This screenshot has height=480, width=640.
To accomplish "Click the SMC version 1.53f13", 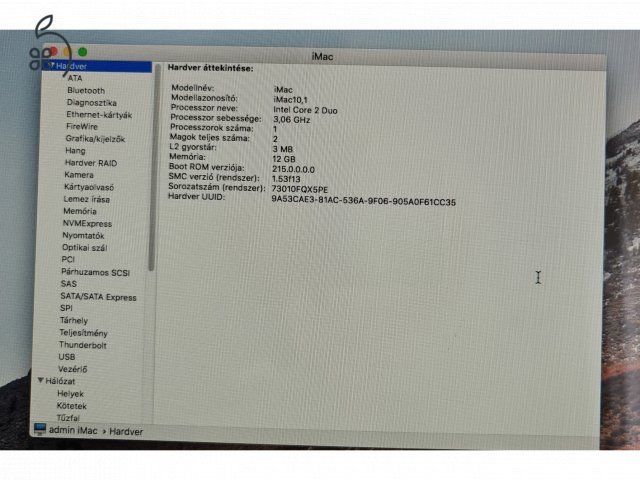I will click(x=286, y=179).
